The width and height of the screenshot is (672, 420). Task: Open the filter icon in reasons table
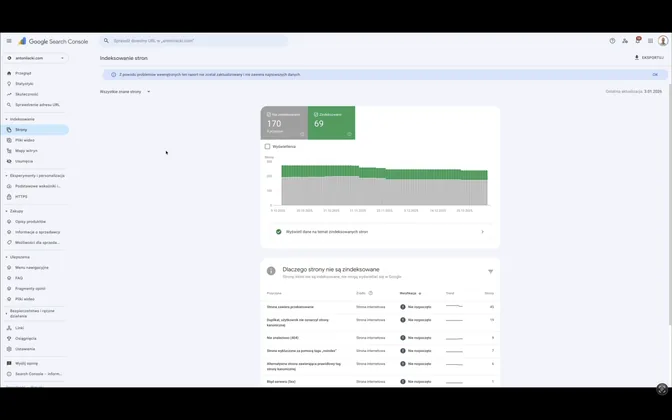(490, 271)
